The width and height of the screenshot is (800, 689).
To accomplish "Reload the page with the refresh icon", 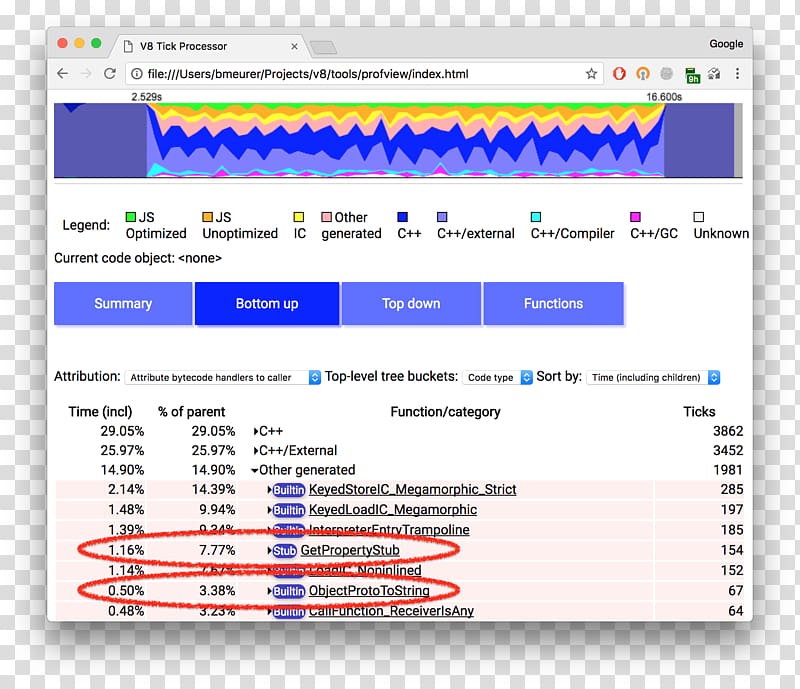I will [110, 74].
